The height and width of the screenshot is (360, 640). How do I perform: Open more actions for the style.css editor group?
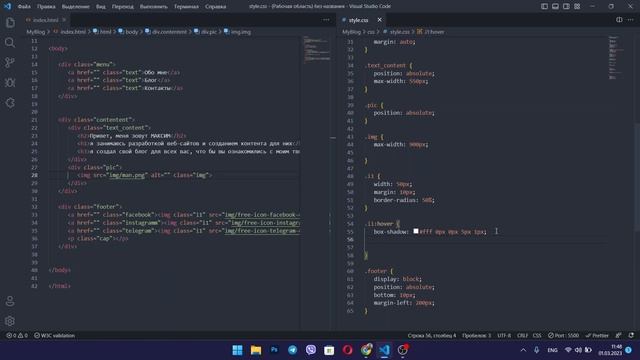[x=631, y=20]
